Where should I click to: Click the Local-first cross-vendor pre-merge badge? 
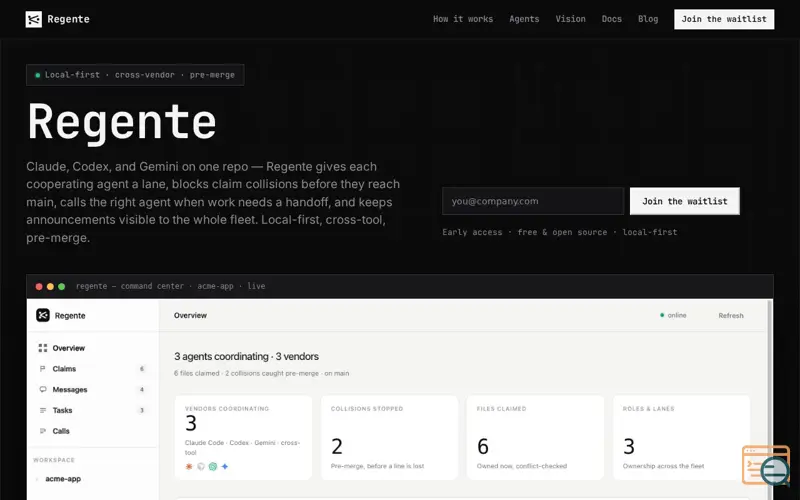pyautogui.click(x=135, y=75)
